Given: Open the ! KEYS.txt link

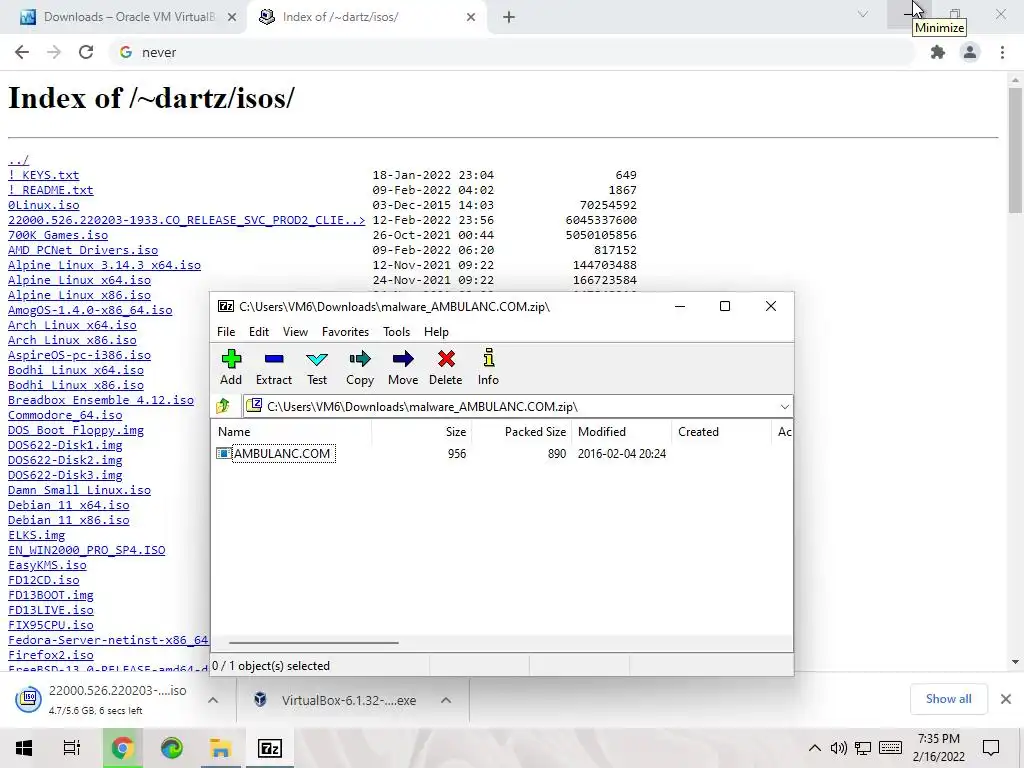Looking at the screenshot, I should (43, 175).
